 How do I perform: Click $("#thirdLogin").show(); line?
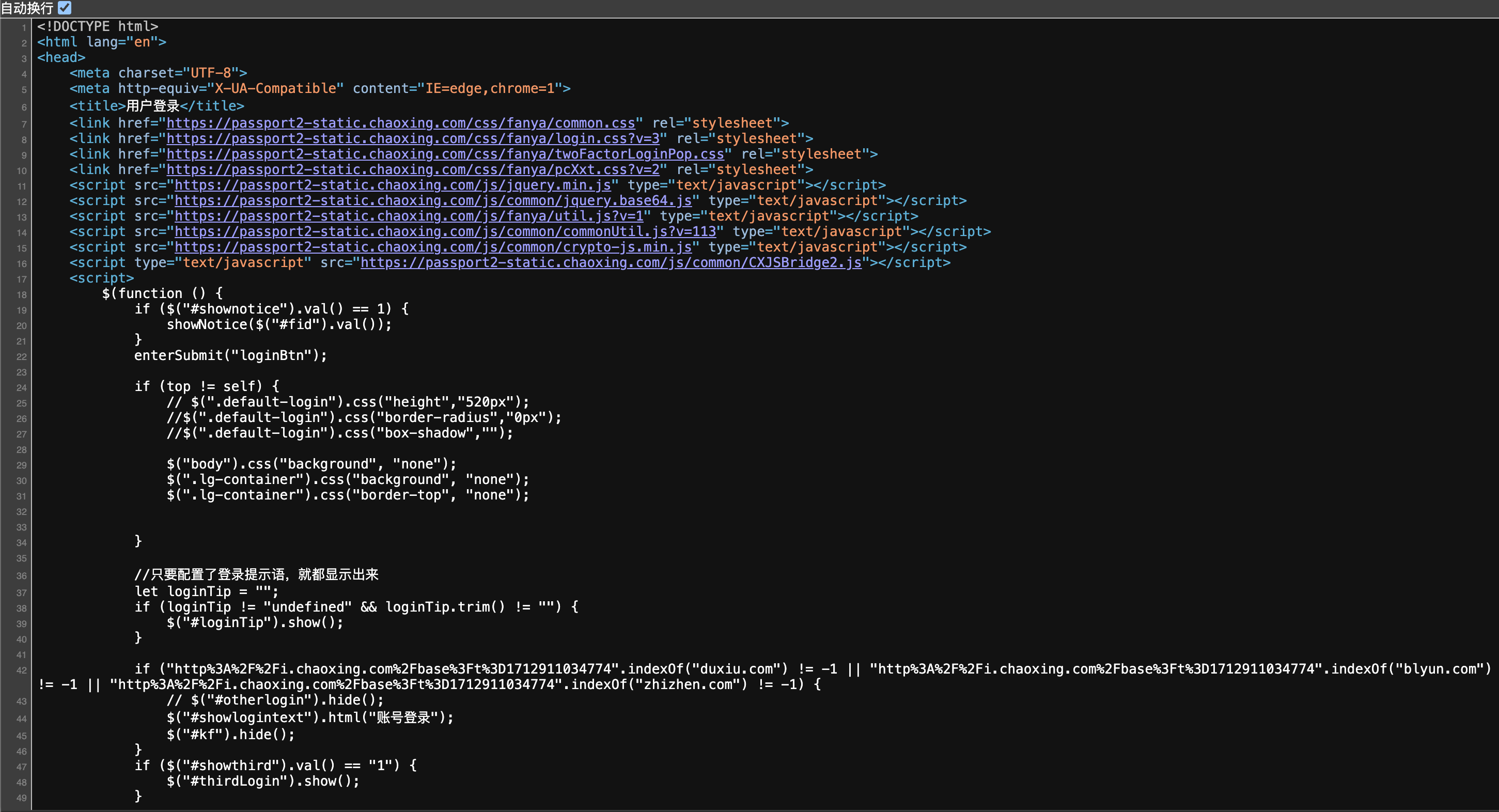click(x=263, y=782)
